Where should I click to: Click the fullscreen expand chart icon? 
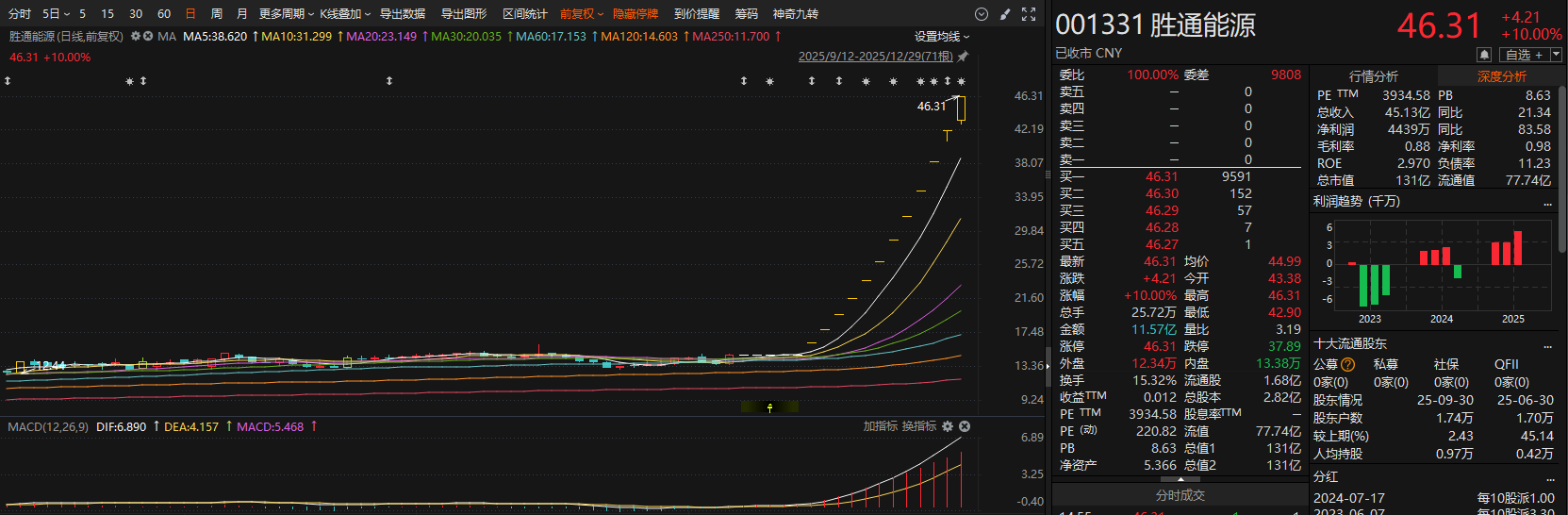(1029, 14)
